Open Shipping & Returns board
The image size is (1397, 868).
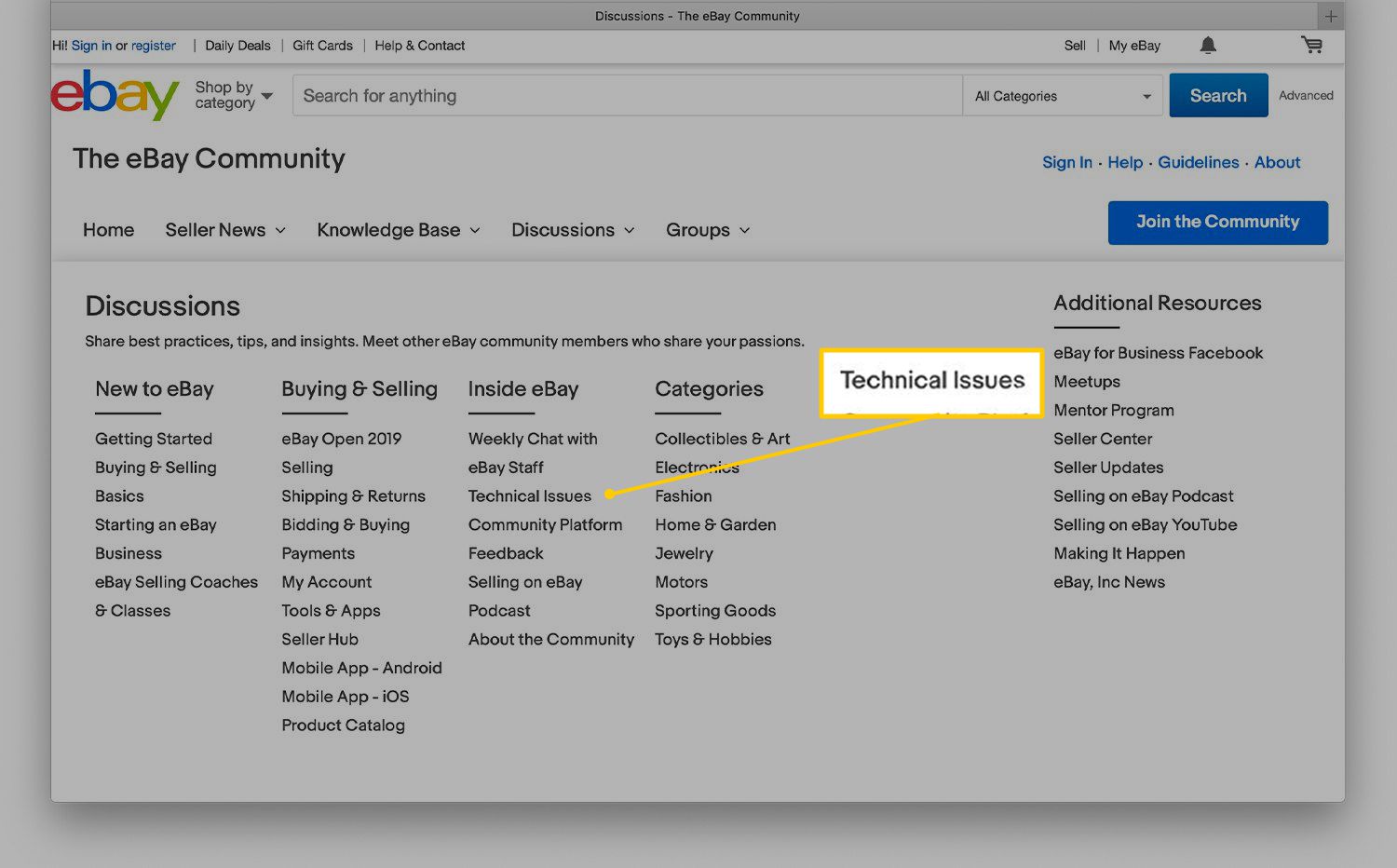pos(354,496)
